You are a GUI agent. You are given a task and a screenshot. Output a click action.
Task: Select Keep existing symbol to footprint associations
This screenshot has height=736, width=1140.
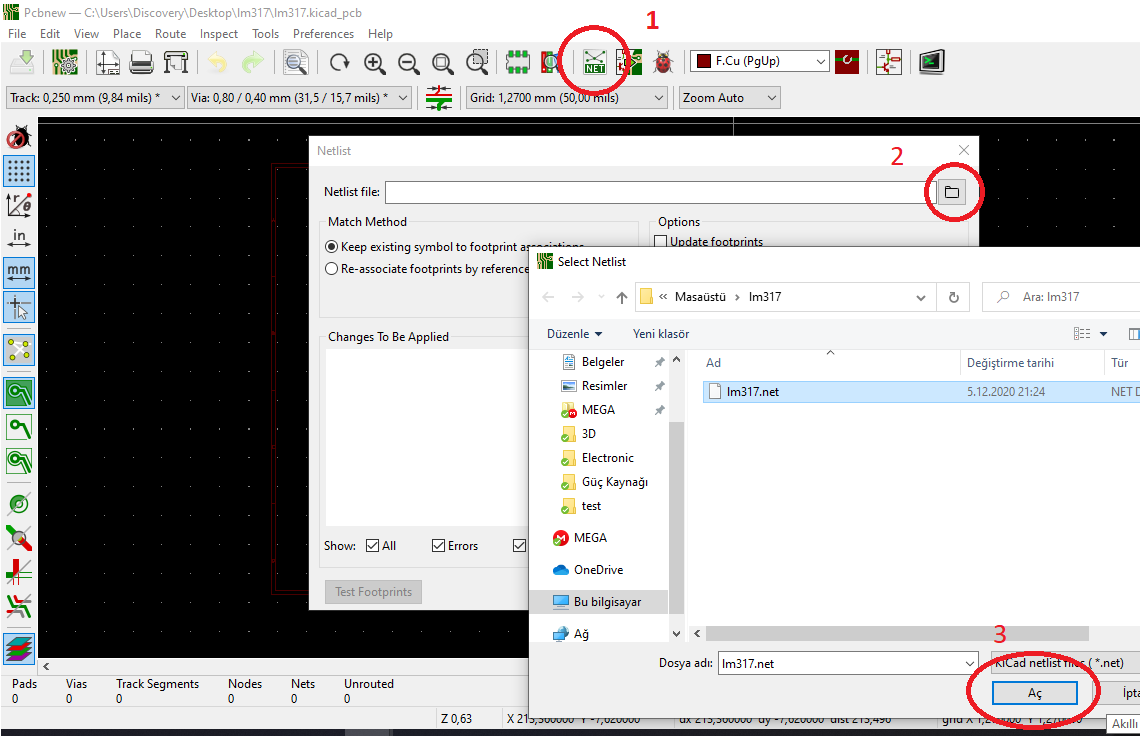(x=332, y=246)
